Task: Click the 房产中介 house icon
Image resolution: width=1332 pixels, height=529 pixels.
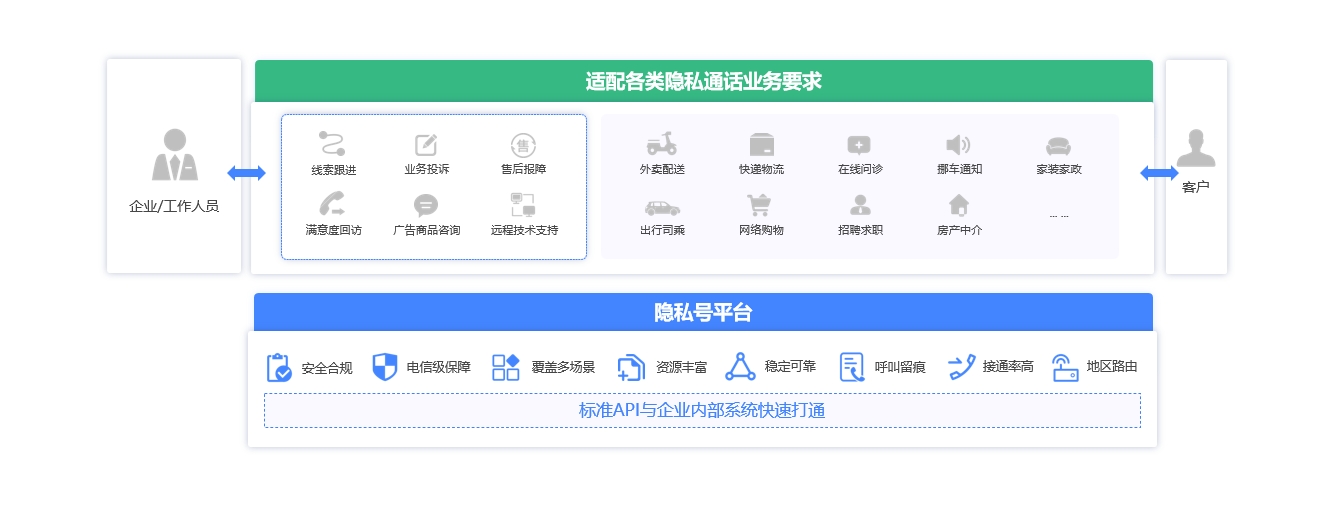Action: (958, 205)
